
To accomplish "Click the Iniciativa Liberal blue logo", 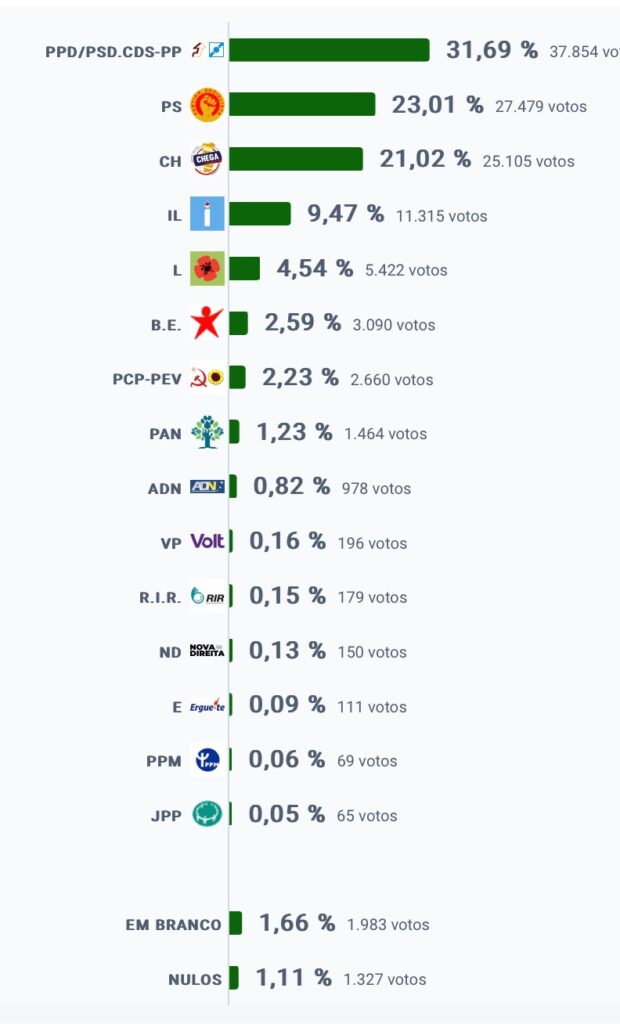I will [x=207, y=214].
